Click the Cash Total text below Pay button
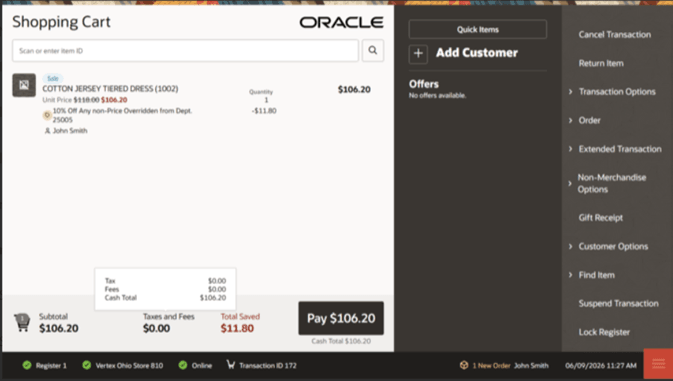 (x=341, y=341)
